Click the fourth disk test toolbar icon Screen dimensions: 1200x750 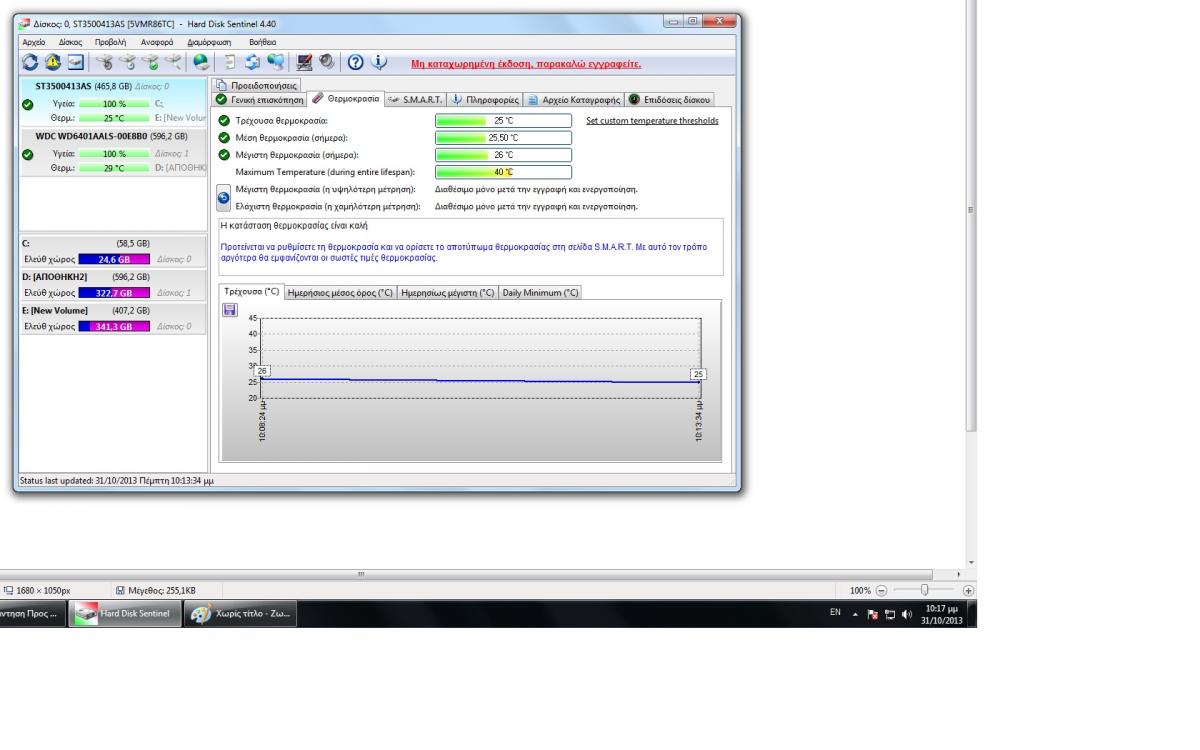coord(173,62)
